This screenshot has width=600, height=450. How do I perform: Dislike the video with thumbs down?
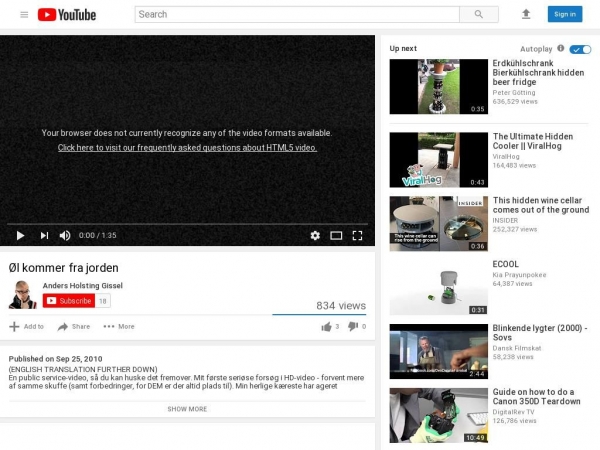353,326
